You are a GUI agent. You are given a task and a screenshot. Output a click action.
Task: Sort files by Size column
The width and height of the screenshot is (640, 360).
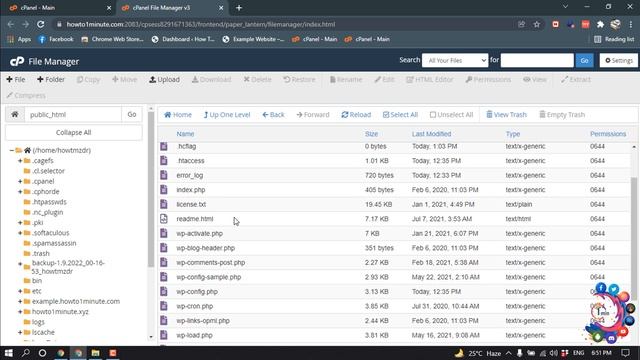(371, 134)
